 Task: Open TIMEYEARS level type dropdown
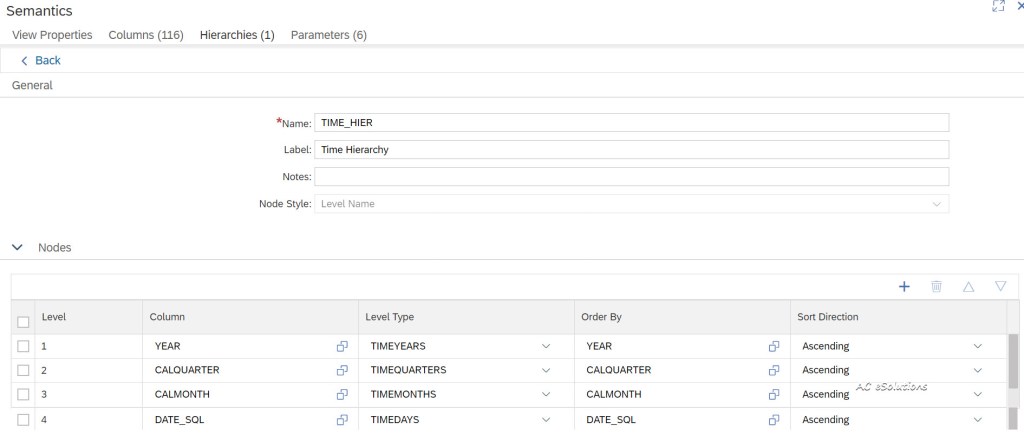tap(546, 346)
